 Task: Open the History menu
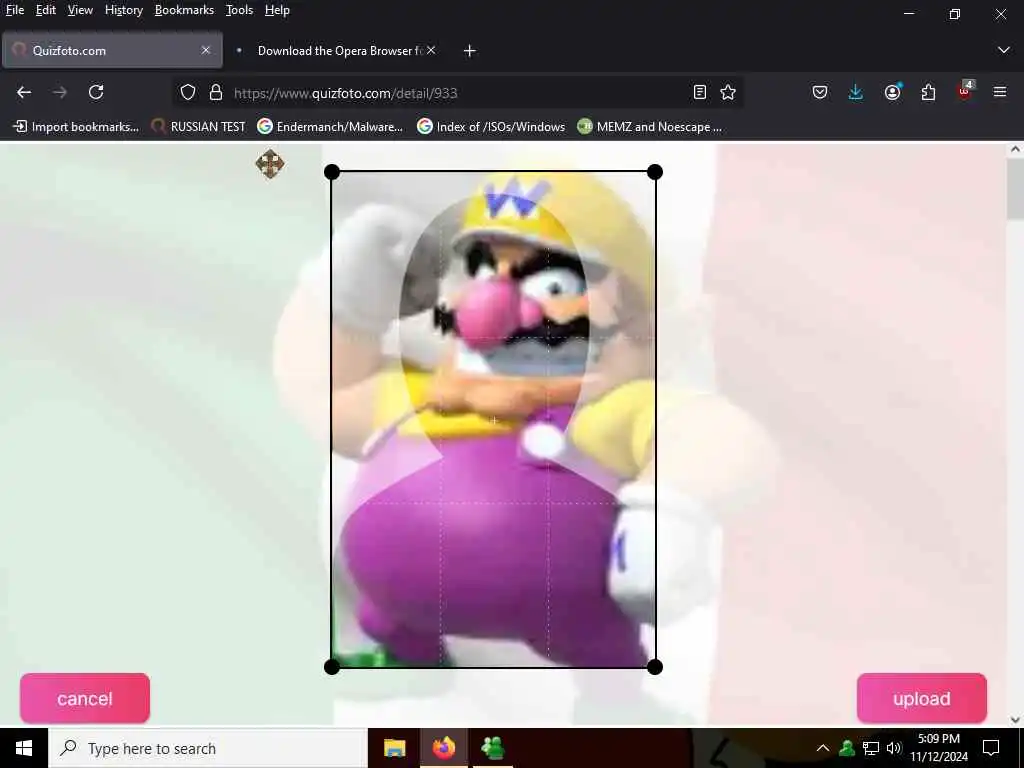123,10
